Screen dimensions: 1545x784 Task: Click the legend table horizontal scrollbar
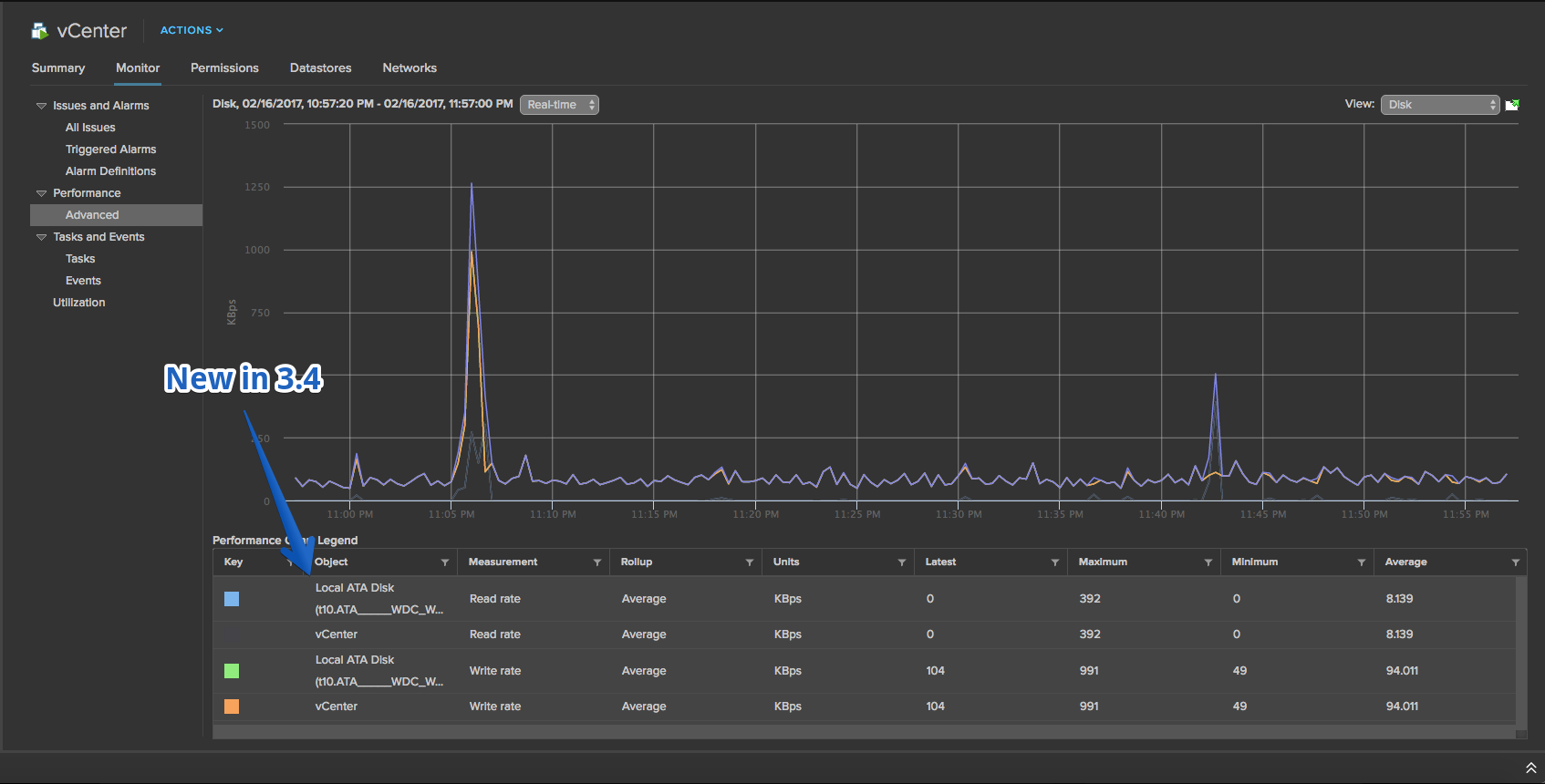coord(864,732)
